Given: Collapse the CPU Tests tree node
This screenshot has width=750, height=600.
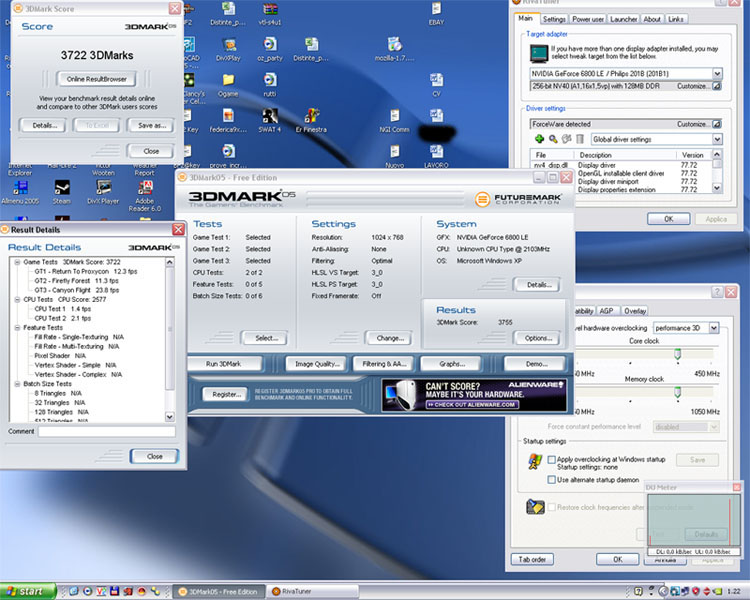Looking at the screenshot, I should click(17, 300).
